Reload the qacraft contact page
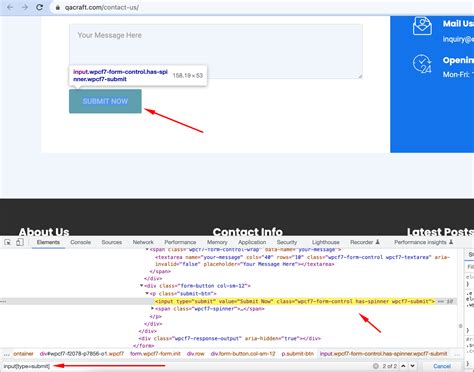 (x=39, y=7)
